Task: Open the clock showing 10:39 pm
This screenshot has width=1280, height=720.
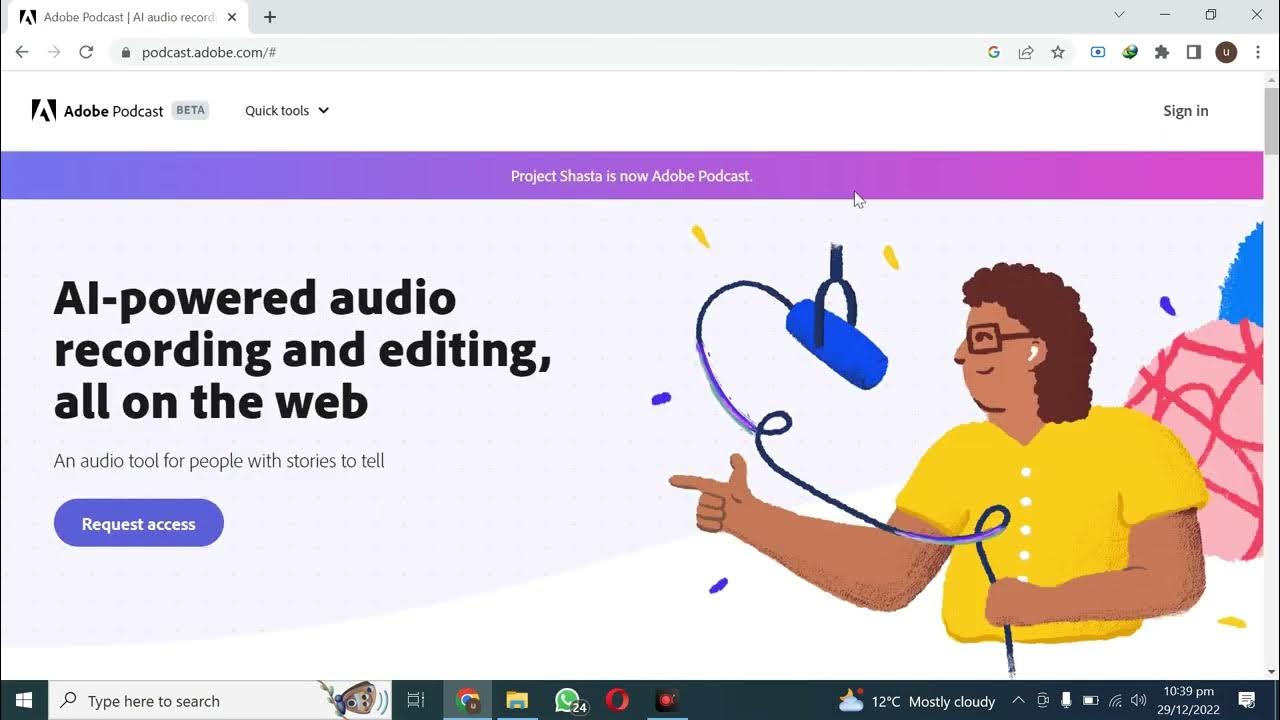Action: click(x=1188, y=700)
